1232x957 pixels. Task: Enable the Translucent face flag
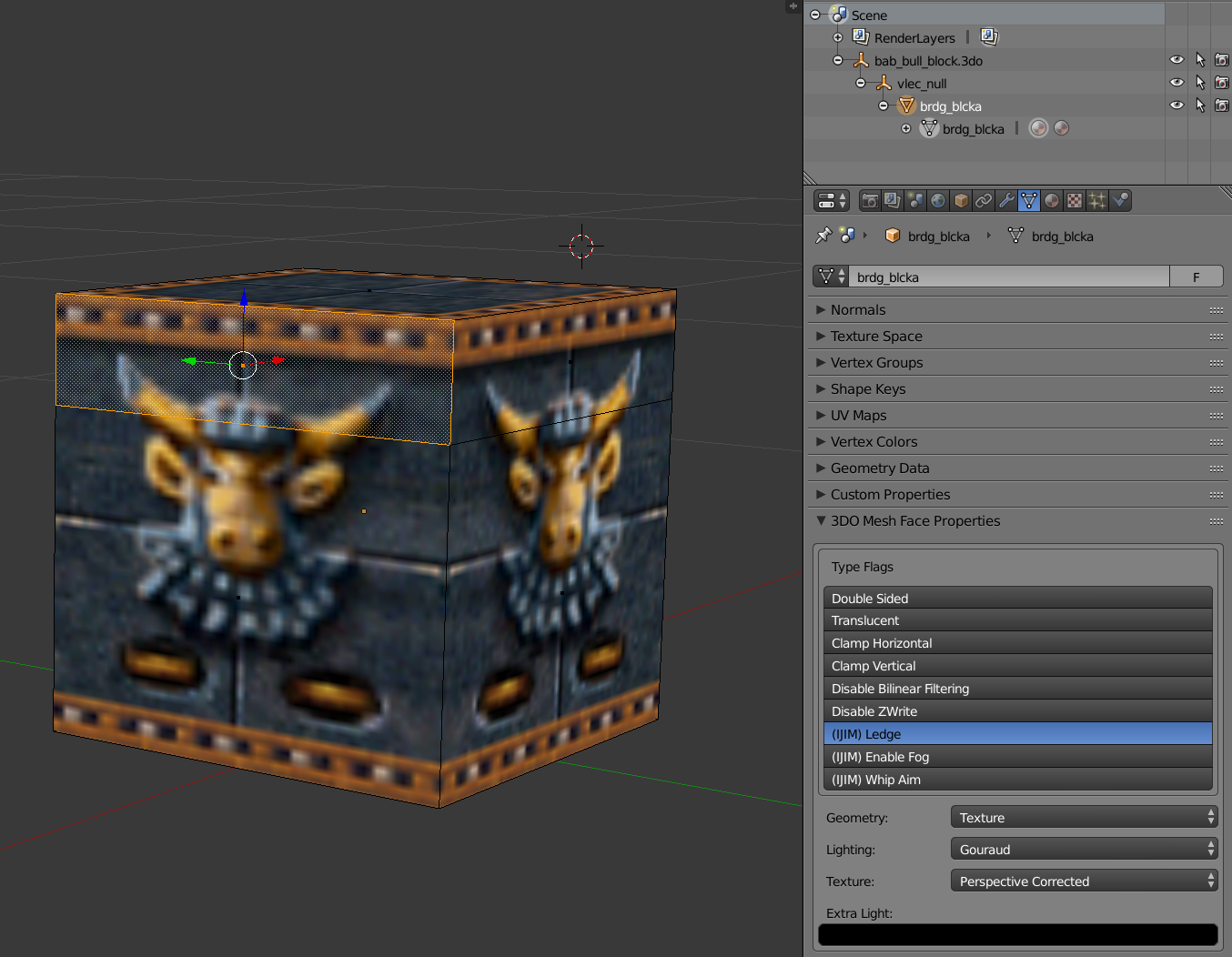tap(1018, 620)
